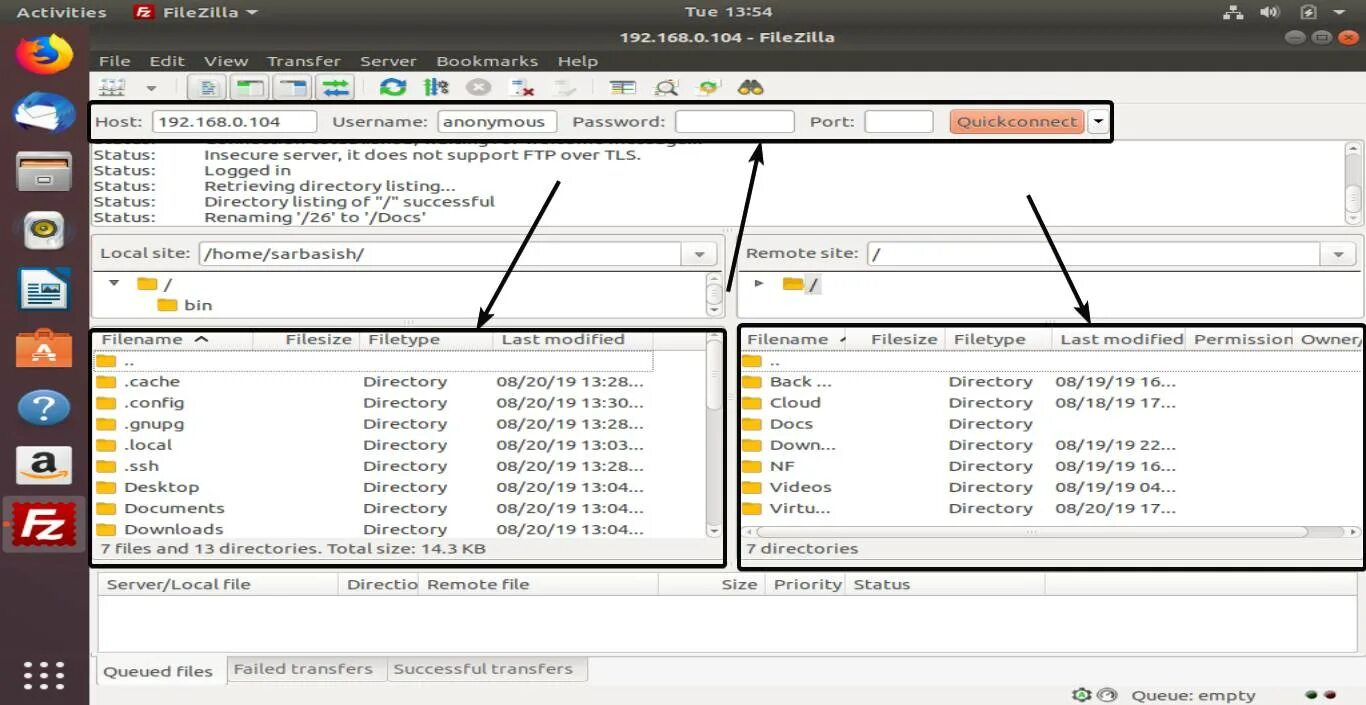The width and height of the screenshot is (1366, 705).
Task: Show applications grid in the dock
Action: point(44,675)
